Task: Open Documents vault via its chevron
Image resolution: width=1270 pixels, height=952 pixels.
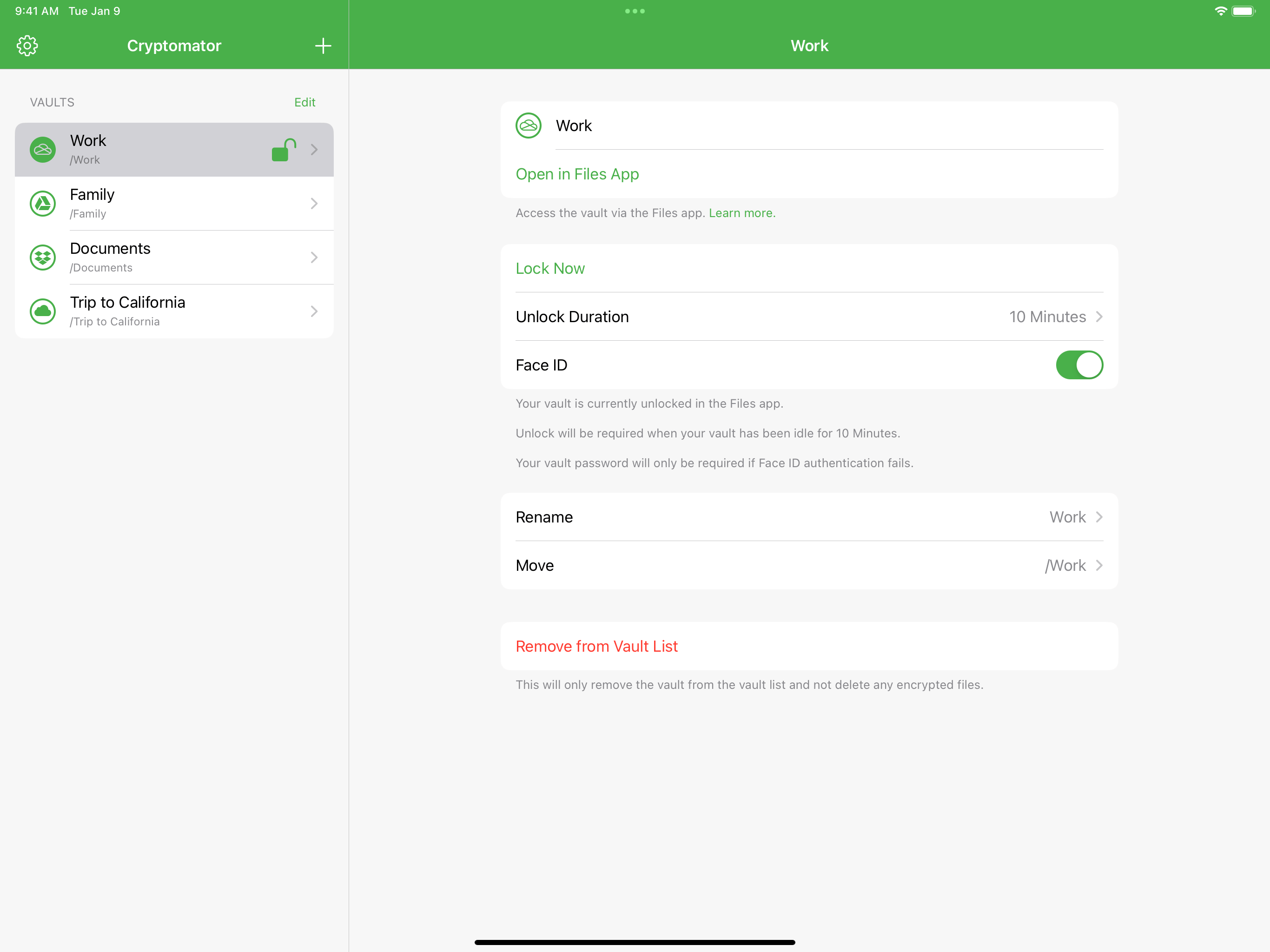Action: [314, 257]
